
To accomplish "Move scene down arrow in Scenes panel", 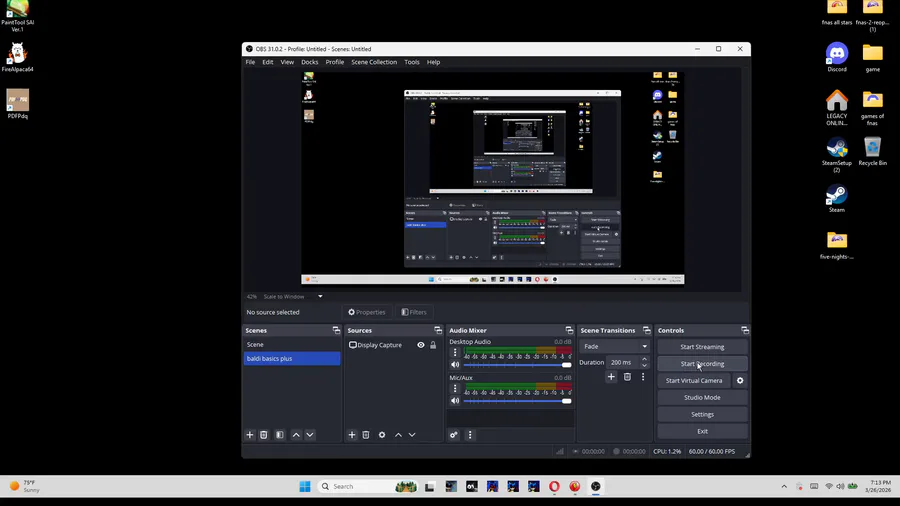I will 310,435.
